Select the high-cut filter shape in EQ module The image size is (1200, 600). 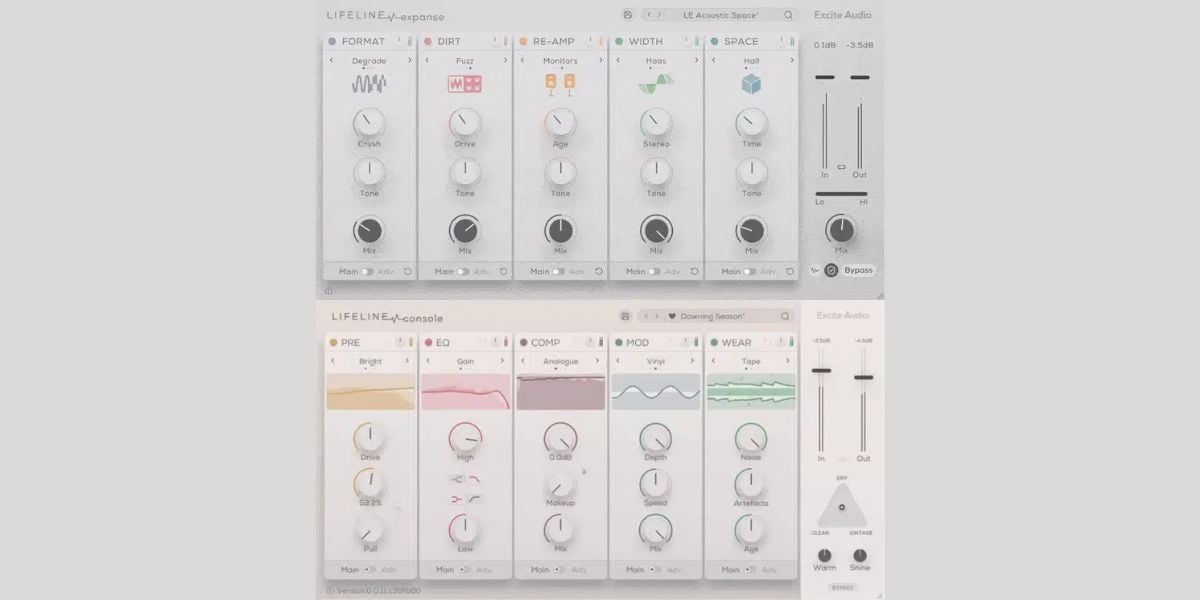[x=475, y=479]
